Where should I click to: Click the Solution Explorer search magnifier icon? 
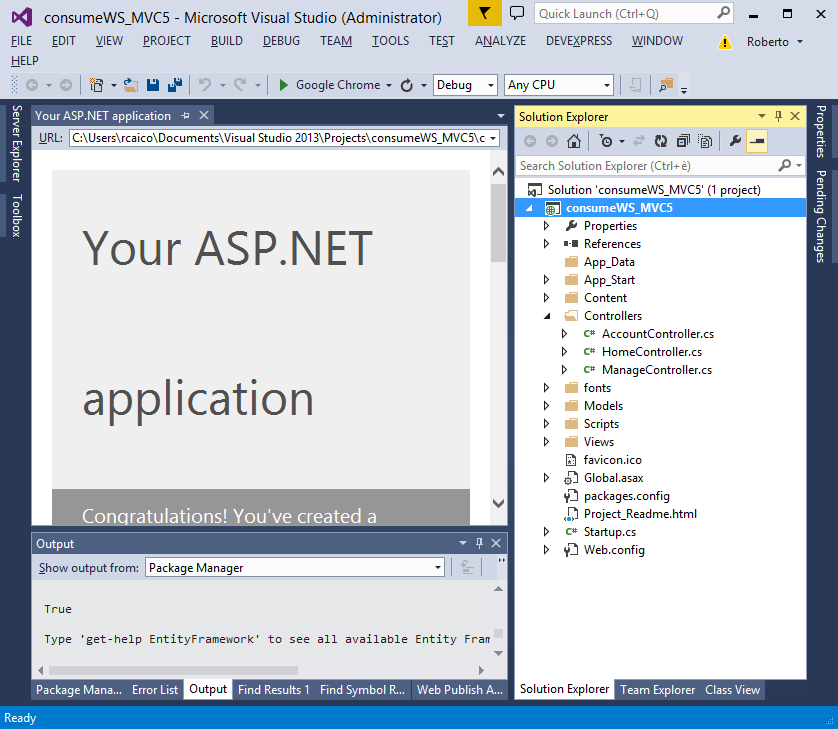(x=785, y=166)
